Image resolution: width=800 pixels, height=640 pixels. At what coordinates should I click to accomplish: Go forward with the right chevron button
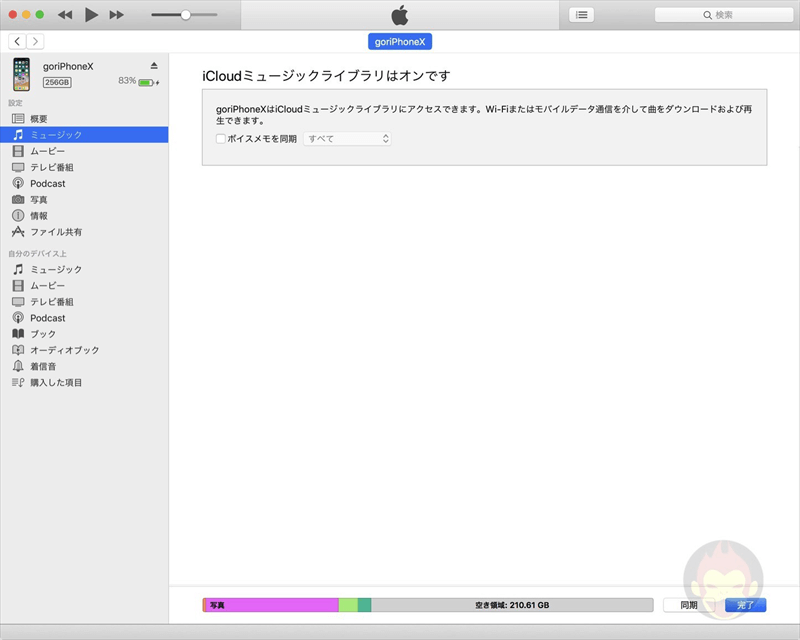pos(35,41)
